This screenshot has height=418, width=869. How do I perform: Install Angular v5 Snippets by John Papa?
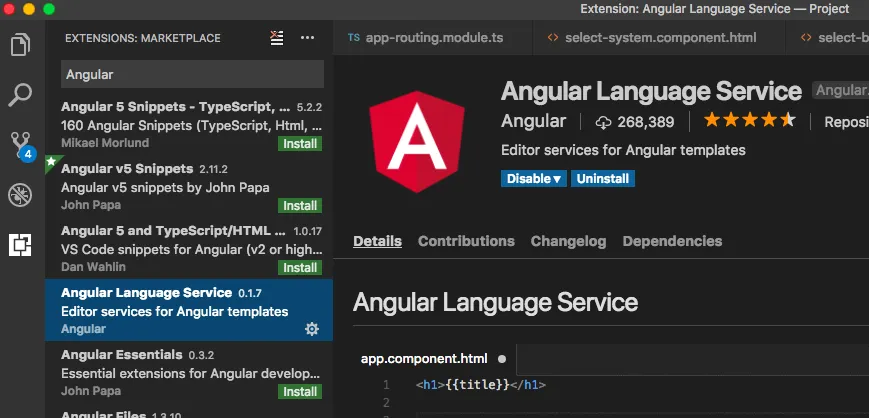(x=300, y=206)
